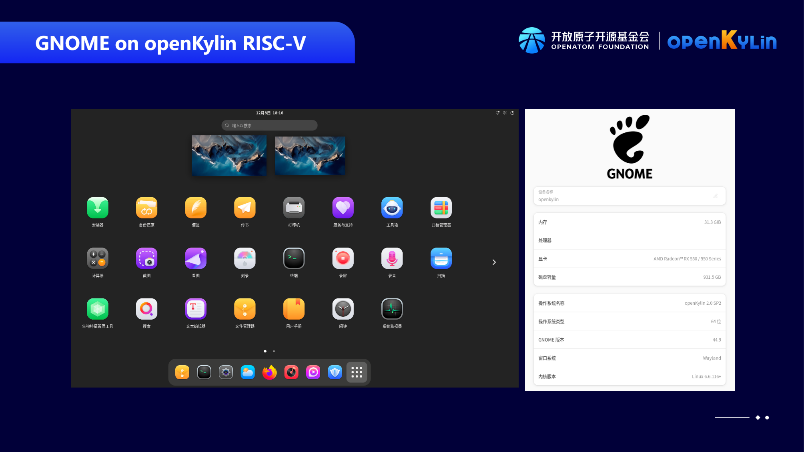Click the Show Applications grid button in the dock

(x=357, y=372)
